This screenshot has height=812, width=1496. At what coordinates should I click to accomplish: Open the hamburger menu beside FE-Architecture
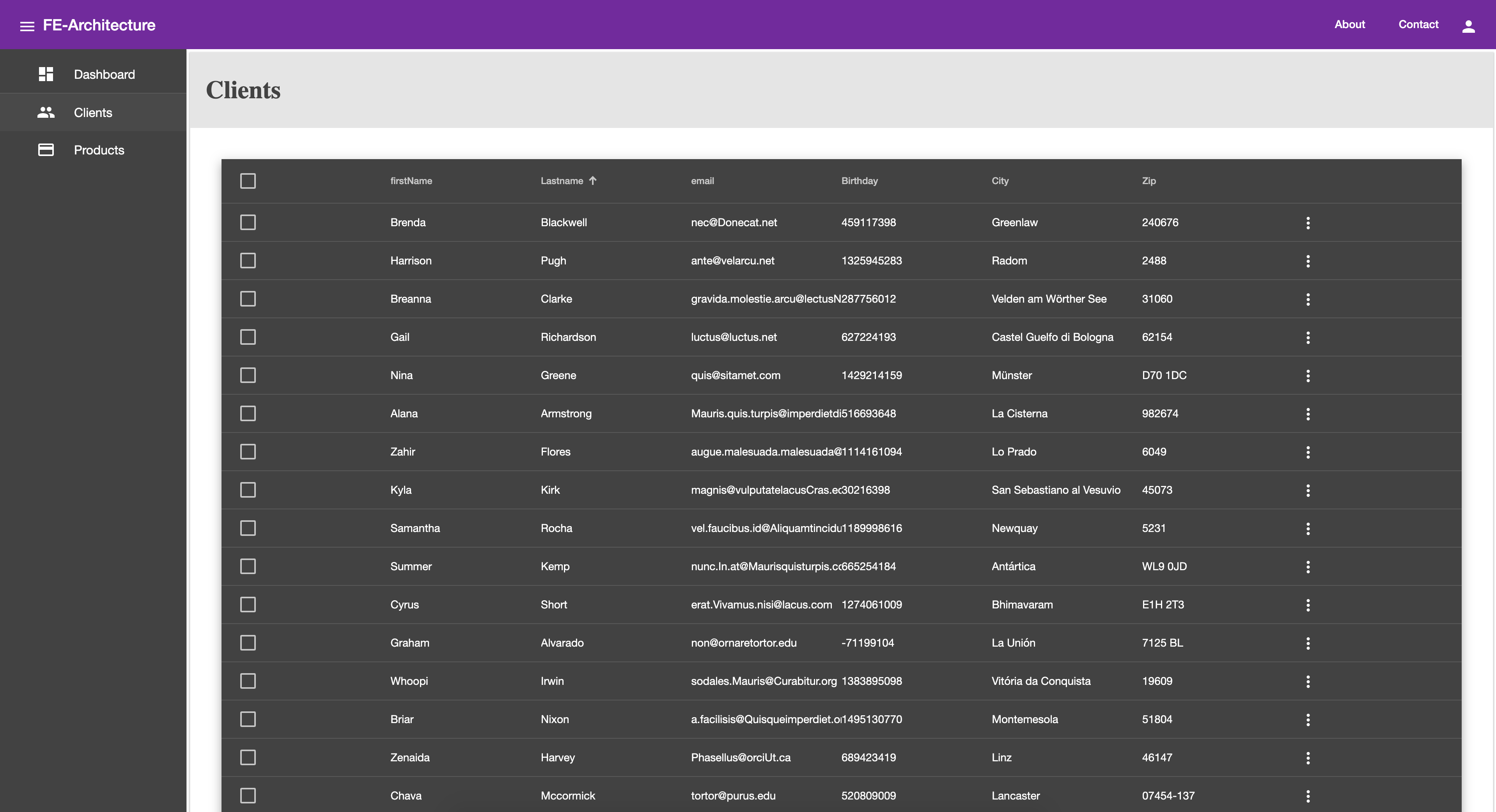[x=27, y=26]
